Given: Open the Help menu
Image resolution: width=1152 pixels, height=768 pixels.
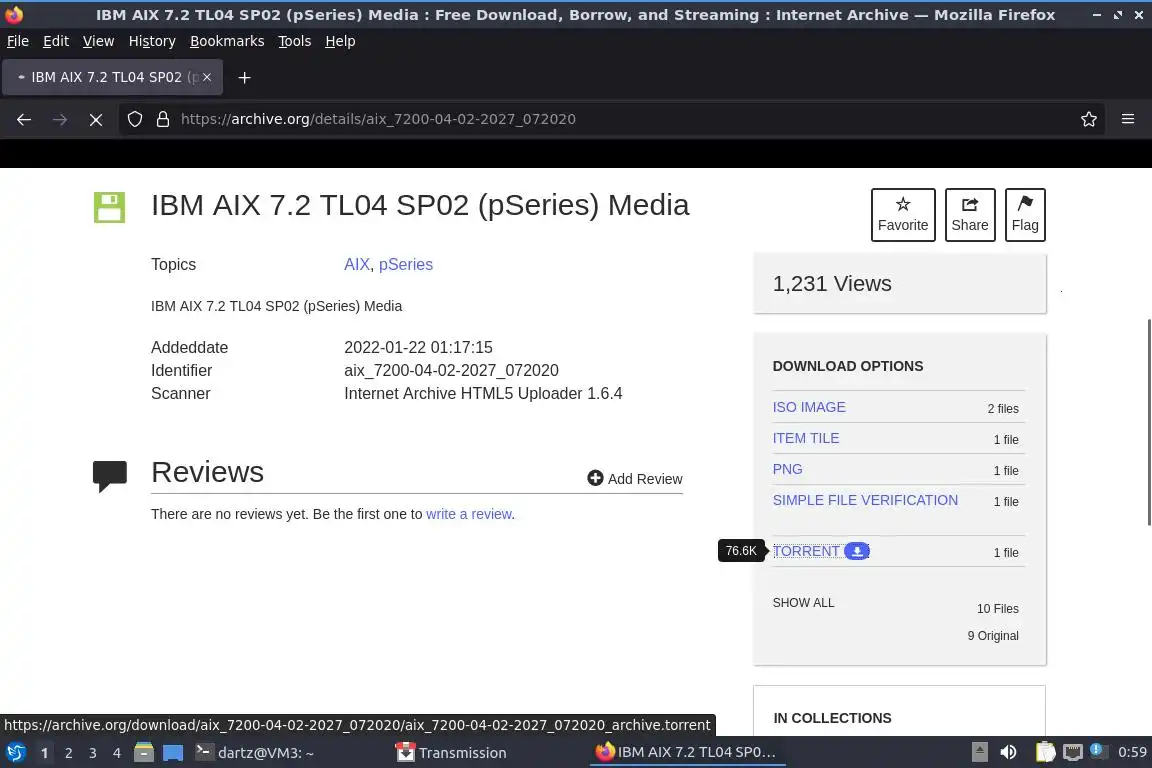Looking at the screenshot, I should click(340, 41).
